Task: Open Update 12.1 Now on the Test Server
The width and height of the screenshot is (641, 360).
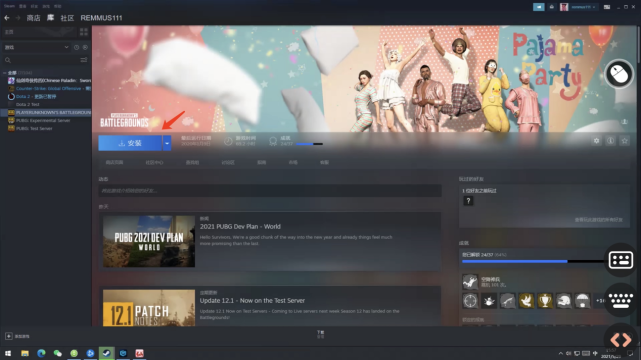Action: click(252, 300)
